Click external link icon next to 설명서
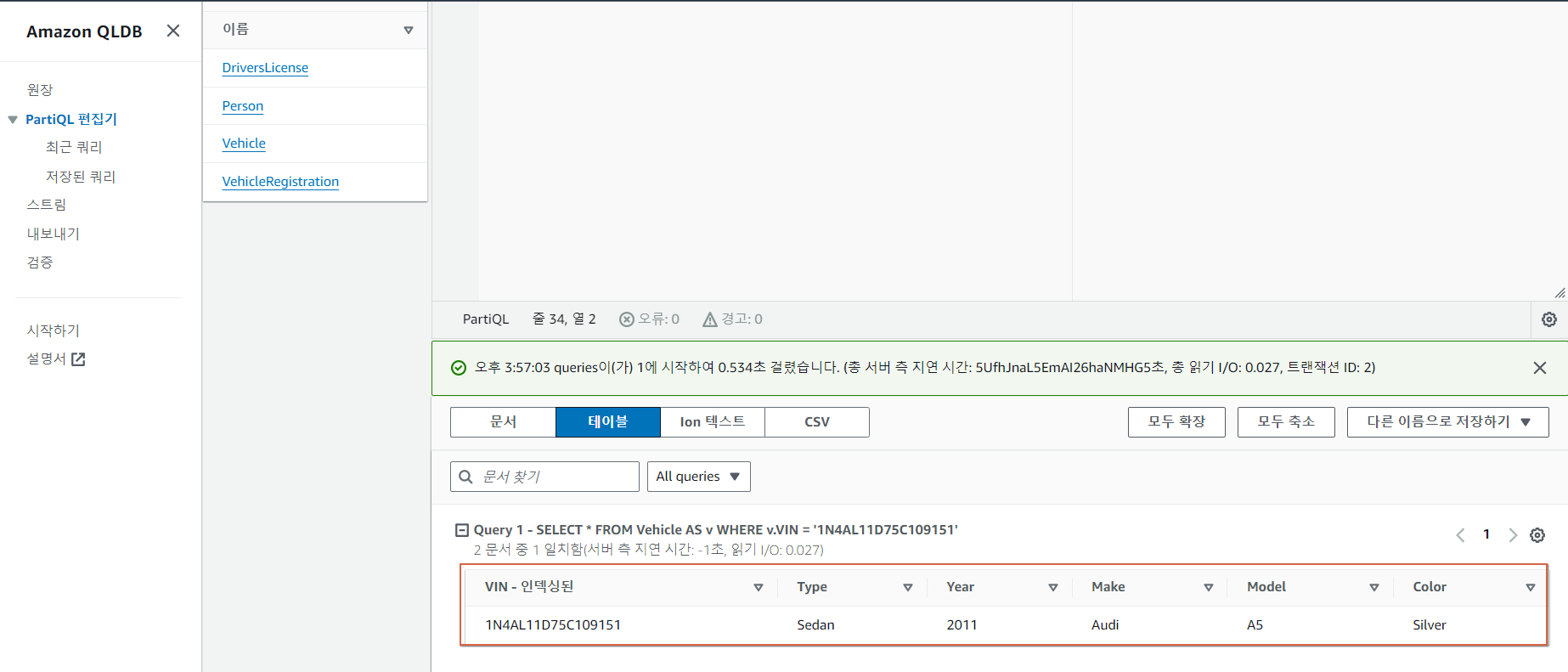 point(78,359)
